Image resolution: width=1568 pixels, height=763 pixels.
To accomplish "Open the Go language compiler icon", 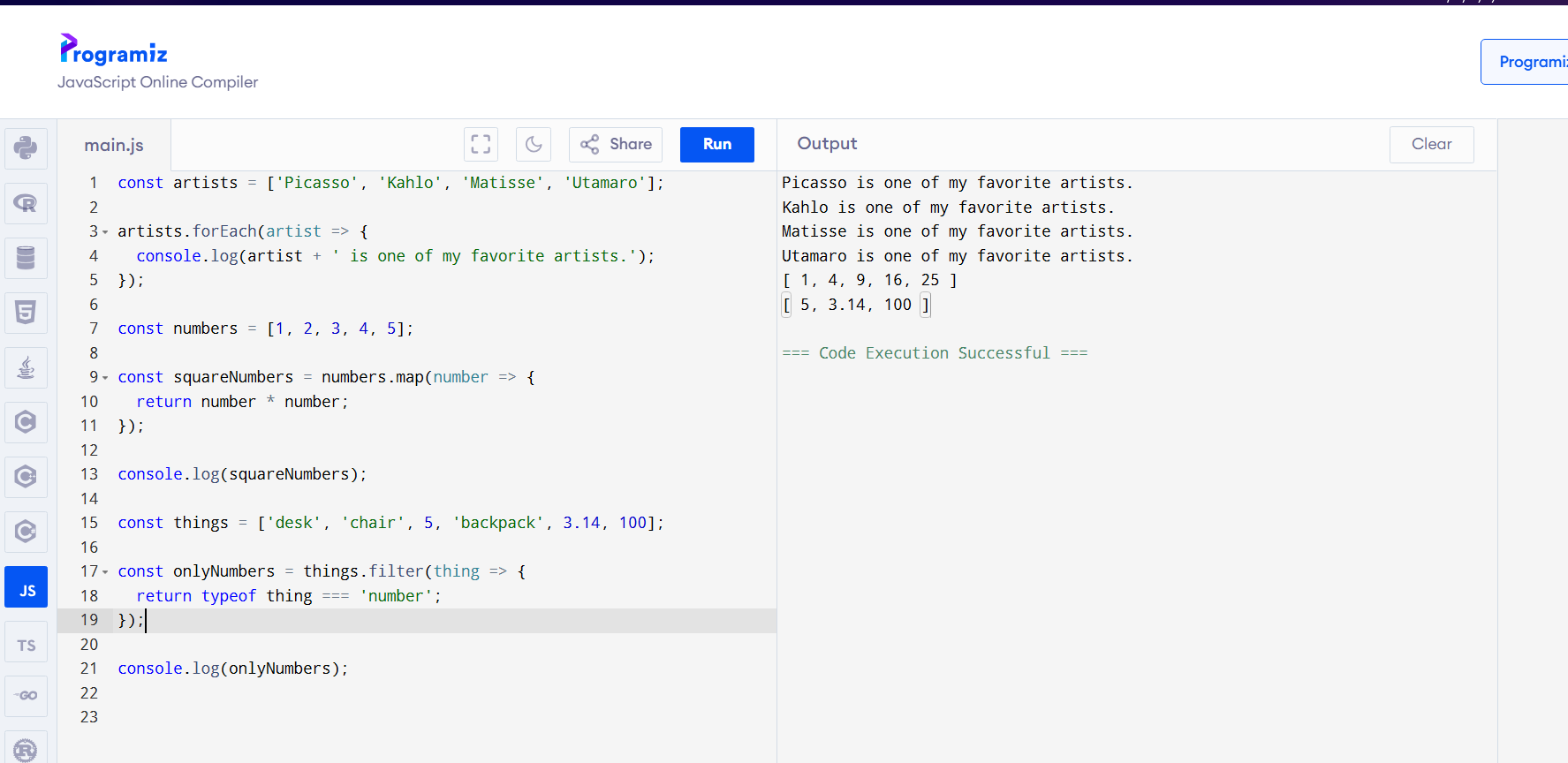I will (x=26, y=696).
